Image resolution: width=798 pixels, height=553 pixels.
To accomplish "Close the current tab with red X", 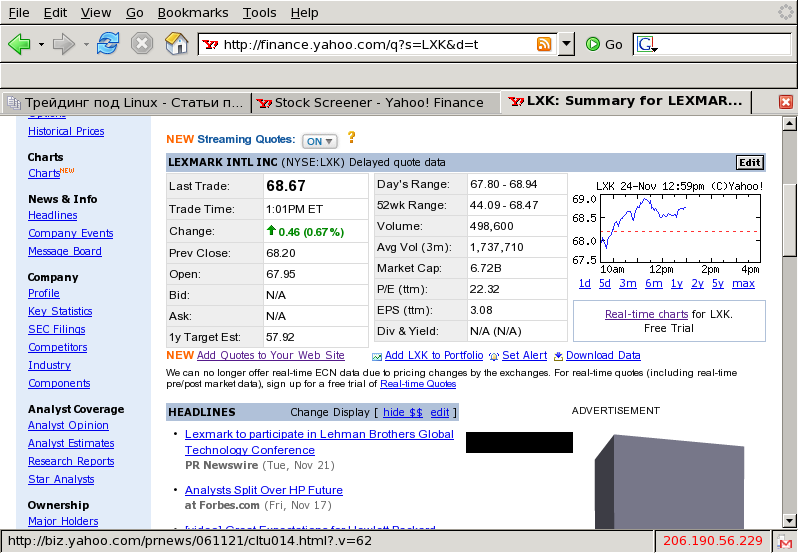I will 786,102.
